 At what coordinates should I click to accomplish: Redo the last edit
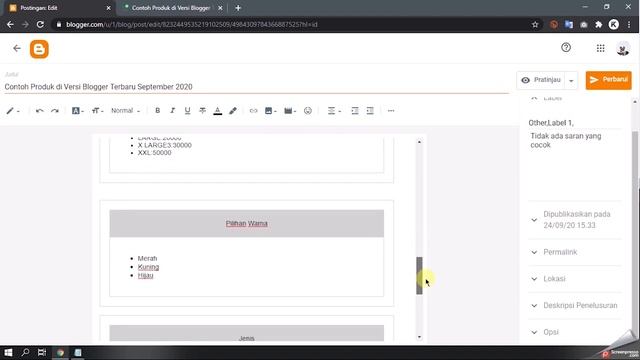[x=55, y=111]
